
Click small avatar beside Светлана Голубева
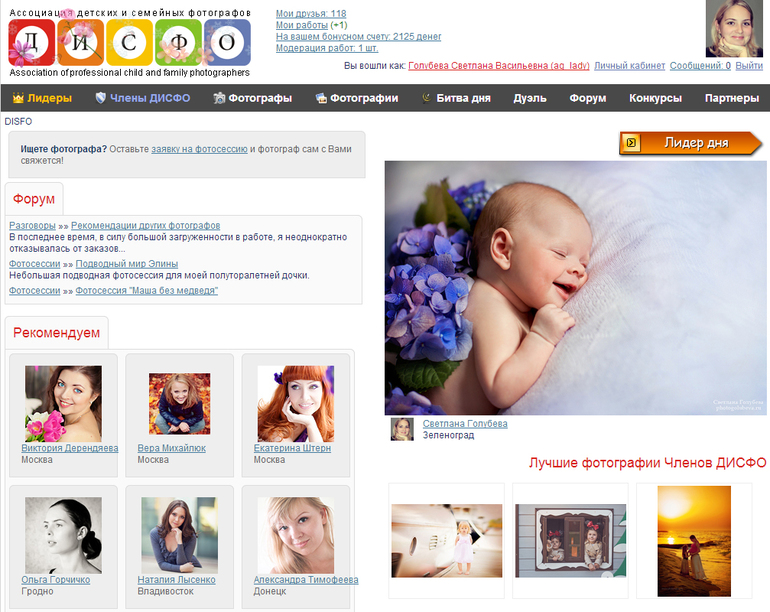(x=402, y=429)
